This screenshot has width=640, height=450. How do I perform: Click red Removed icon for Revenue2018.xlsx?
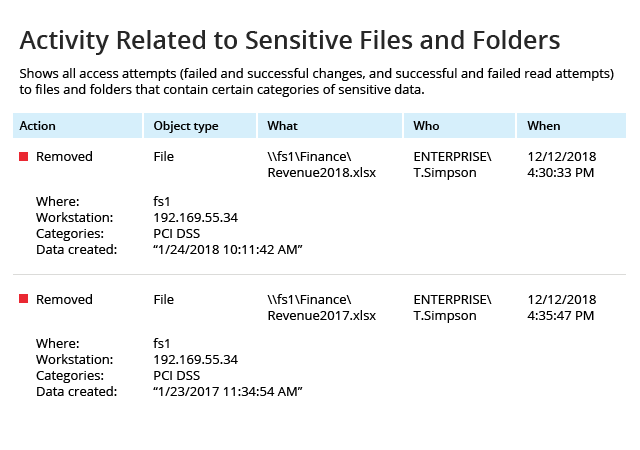24,156
